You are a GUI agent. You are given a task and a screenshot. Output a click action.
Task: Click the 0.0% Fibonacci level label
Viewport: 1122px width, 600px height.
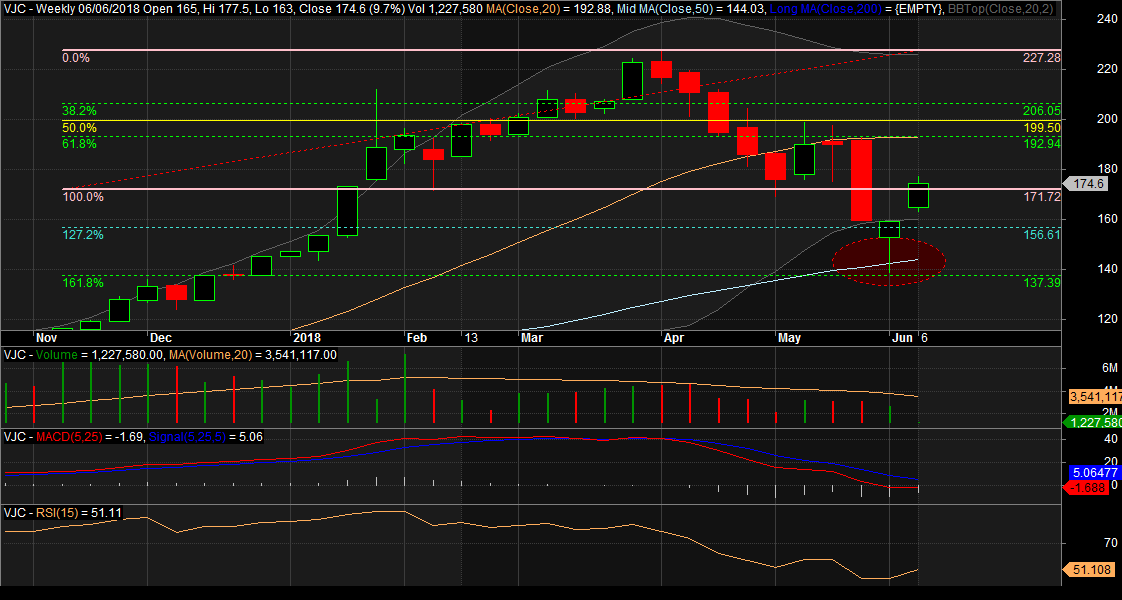point(76,58)
